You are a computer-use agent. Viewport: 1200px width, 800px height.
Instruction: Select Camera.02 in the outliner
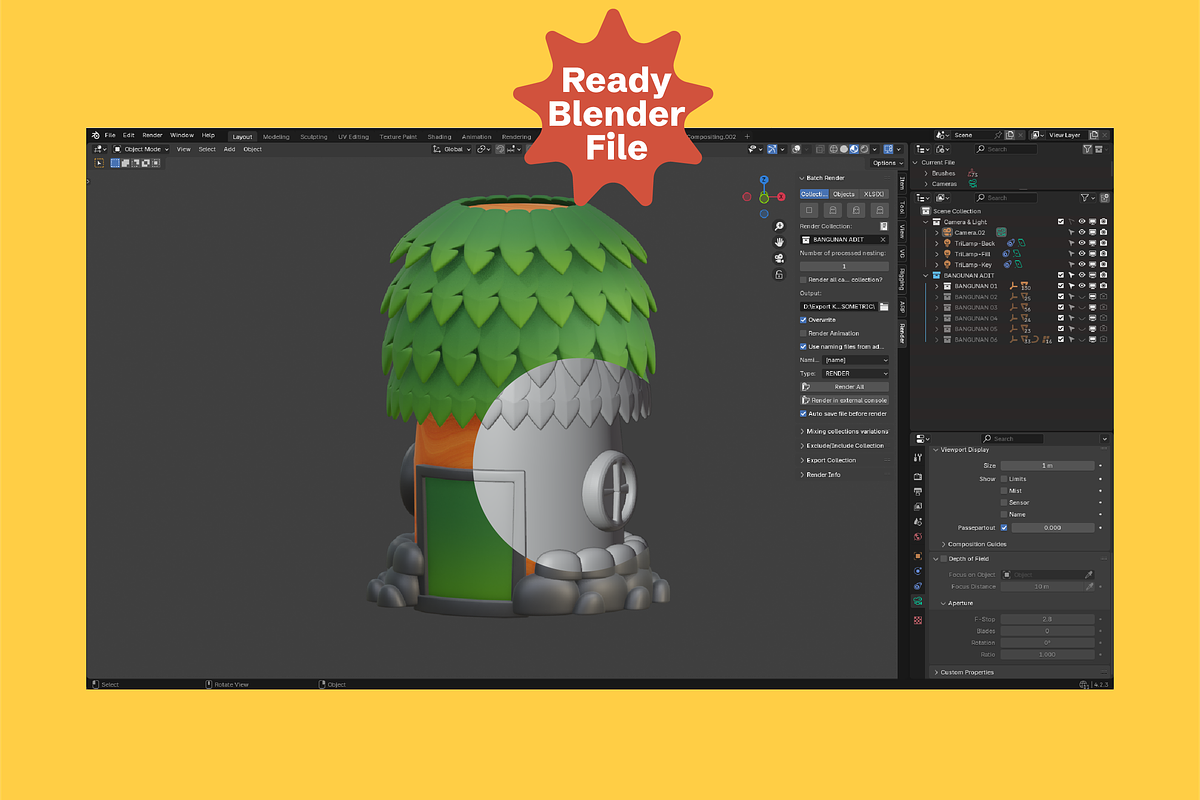coord(969,232)
